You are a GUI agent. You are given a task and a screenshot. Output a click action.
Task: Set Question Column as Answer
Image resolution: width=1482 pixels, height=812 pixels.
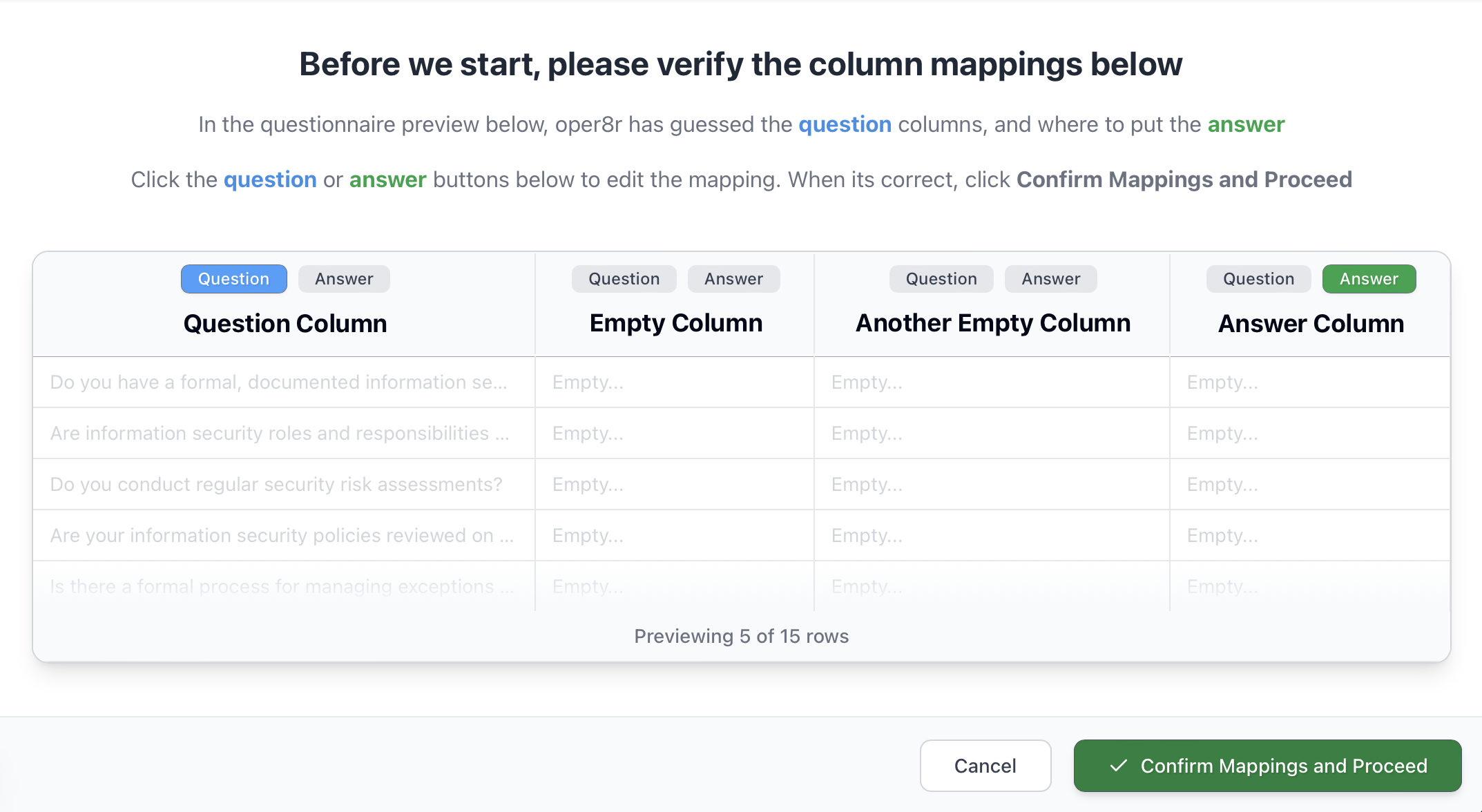coord(344,279)
